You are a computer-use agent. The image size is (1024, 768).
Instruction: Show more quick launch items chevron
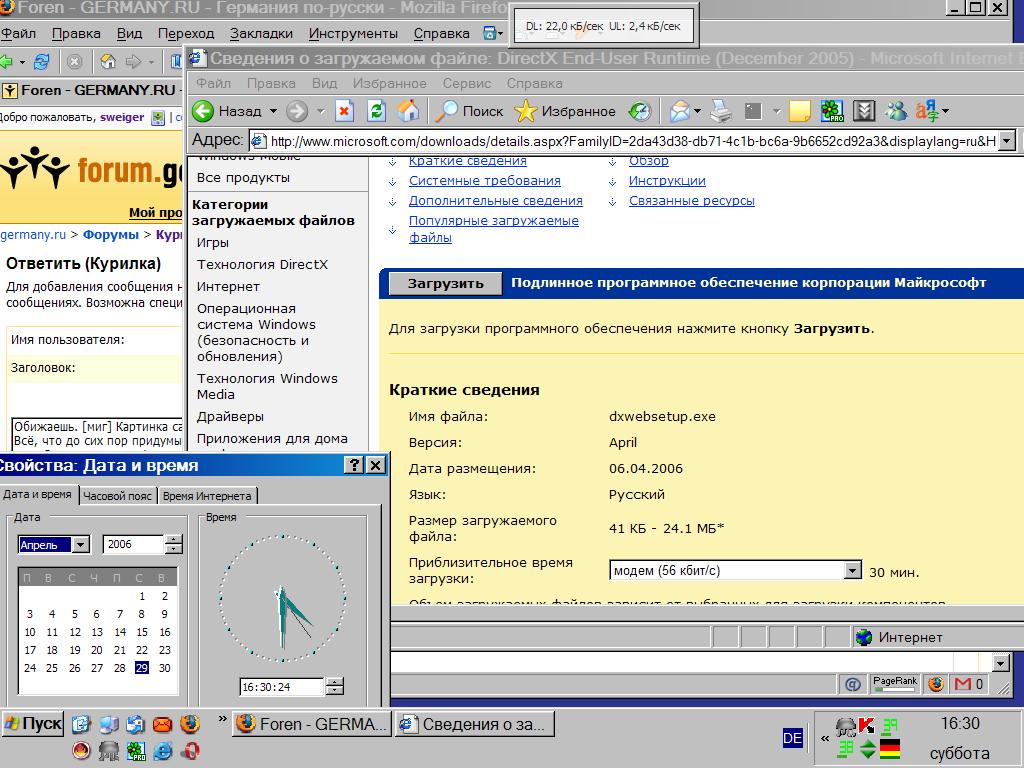(222, 719)
